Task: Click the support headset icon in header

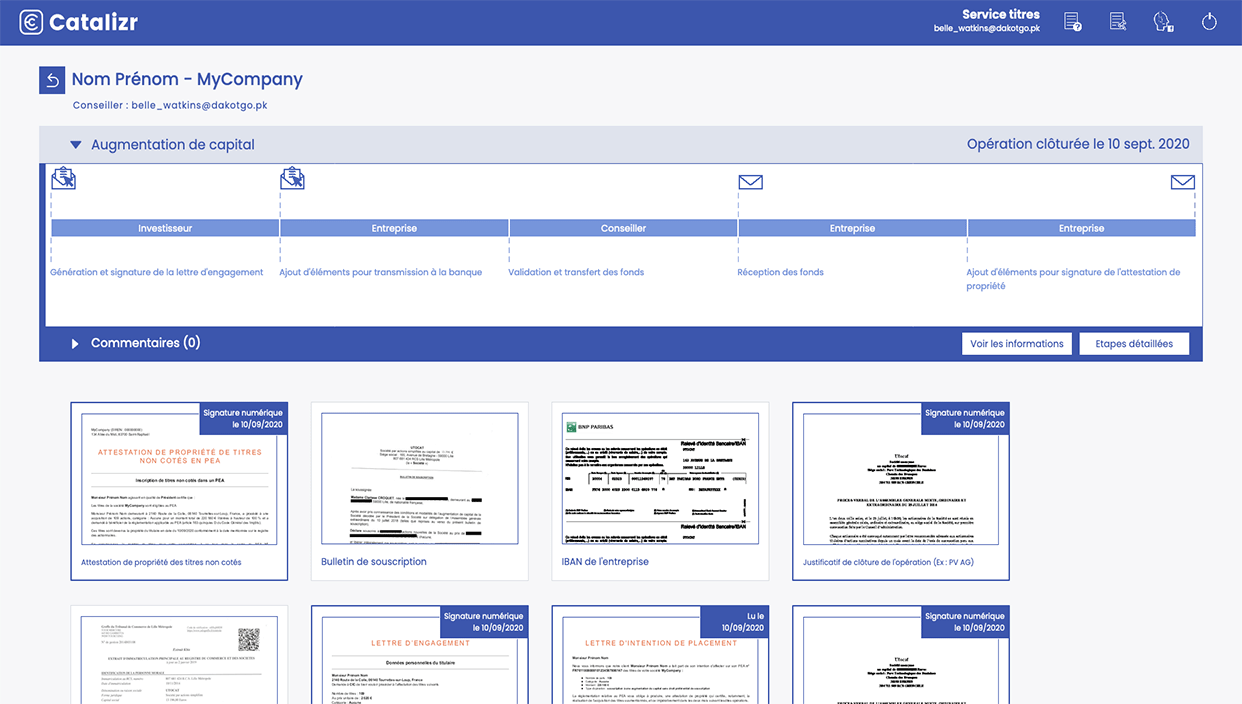Action: click(x=1163, y=22)
